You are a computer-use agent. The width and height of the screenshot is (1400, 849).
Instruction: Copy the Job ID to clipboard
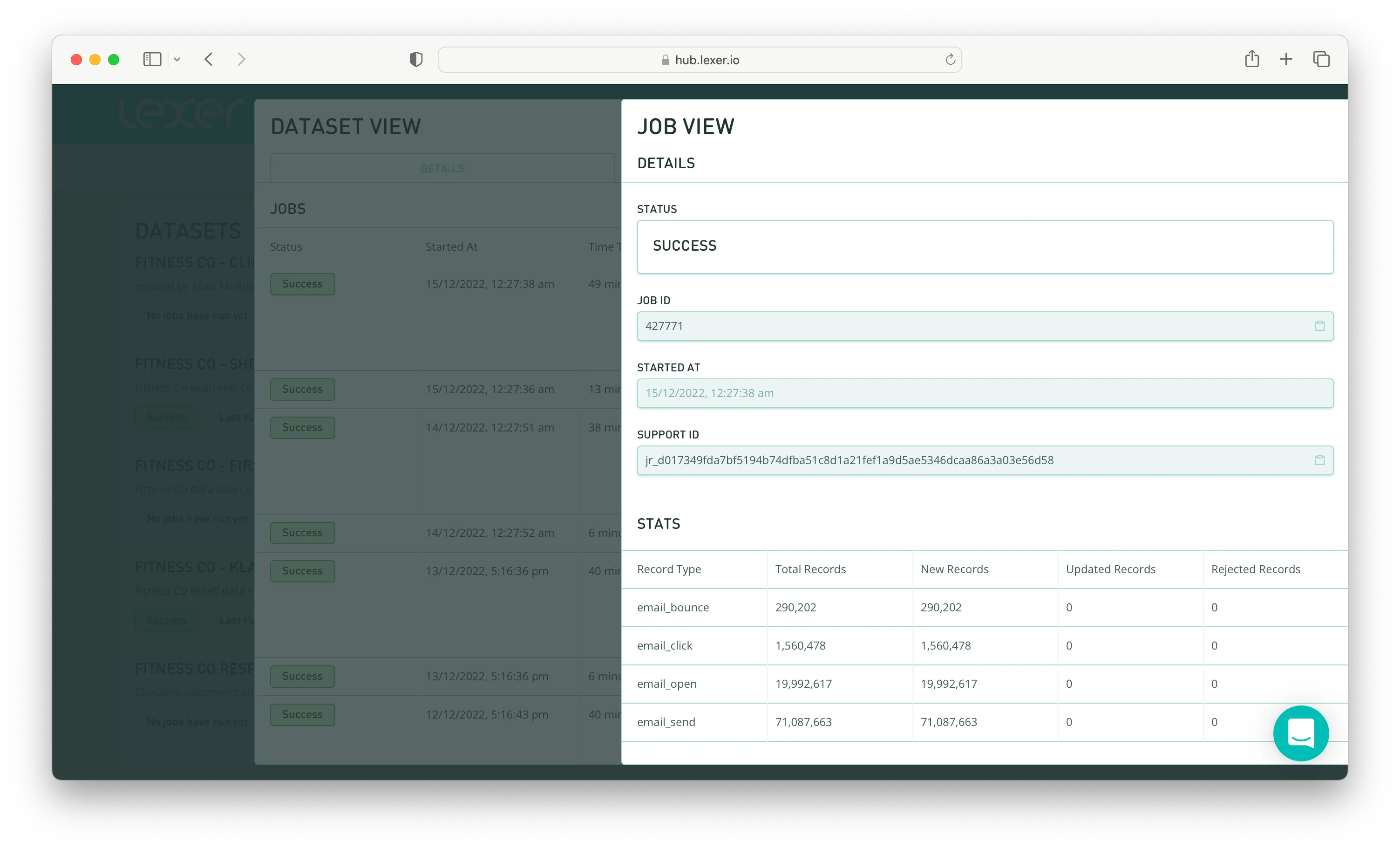1319,326
